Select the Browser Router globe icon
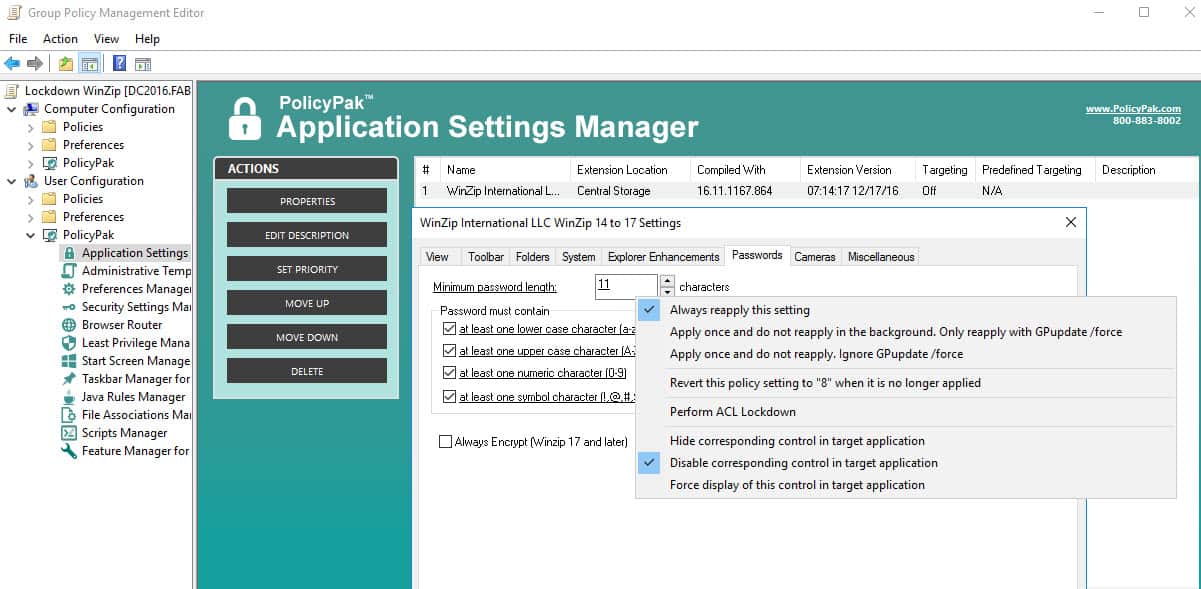1201x589 pixels. [69, 325]
